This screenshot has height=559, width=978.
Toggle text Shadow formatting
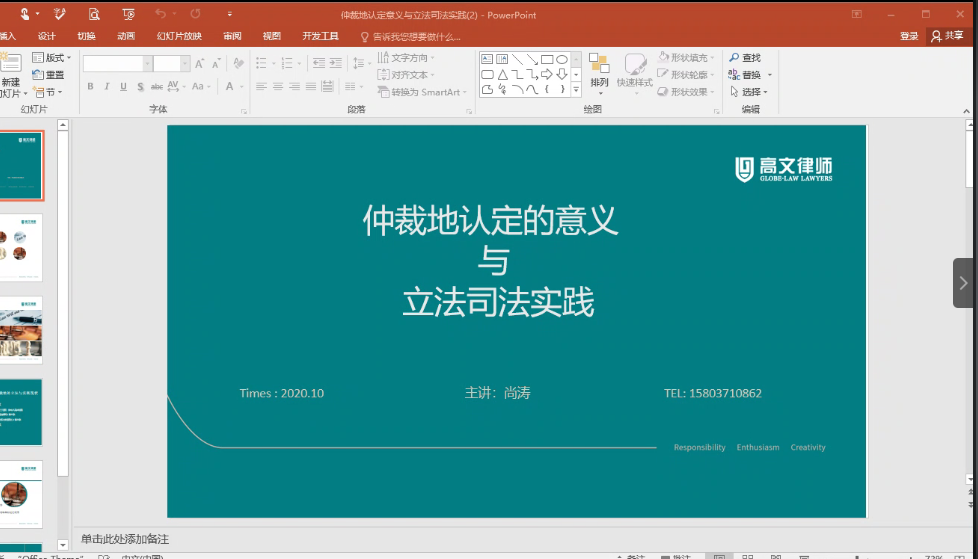tap(140, 86)
